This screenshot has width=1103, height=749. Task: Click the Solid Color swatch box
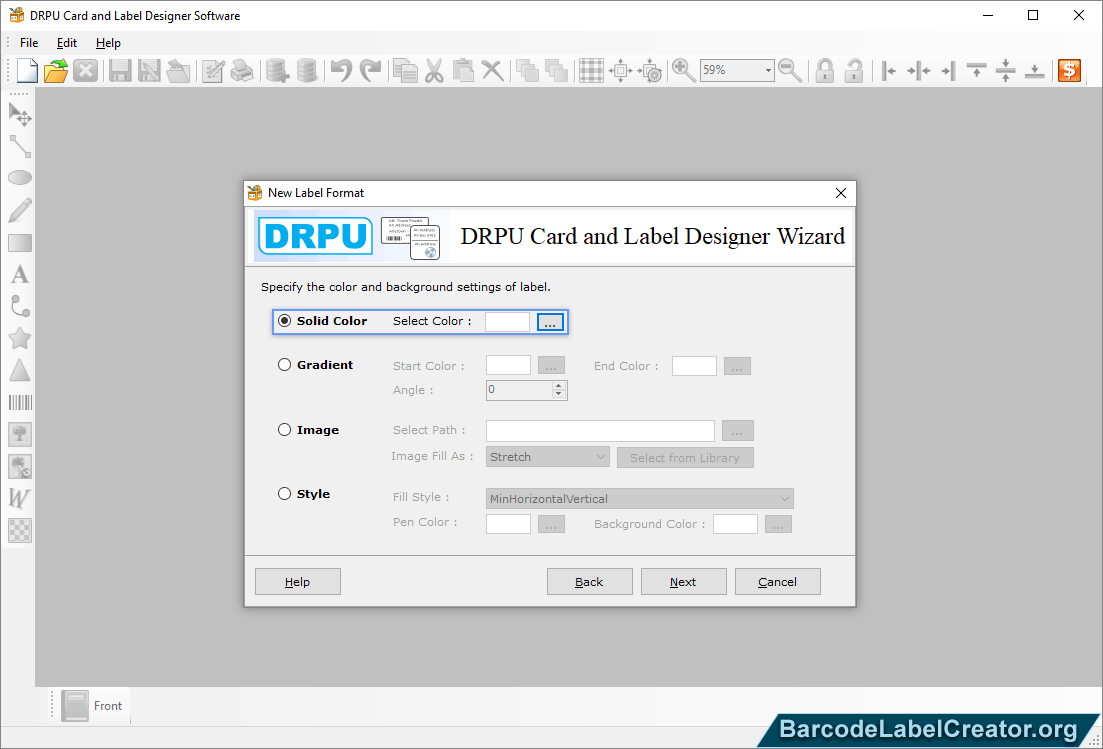(x=508, y=322)
